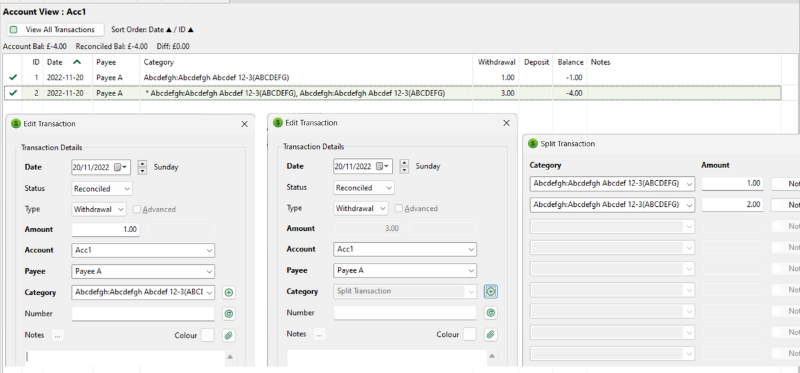Viewport: 800px width, 373px height.
Task: Open second split category dropdown with amount 2.00
Action: tap(612, 205)
